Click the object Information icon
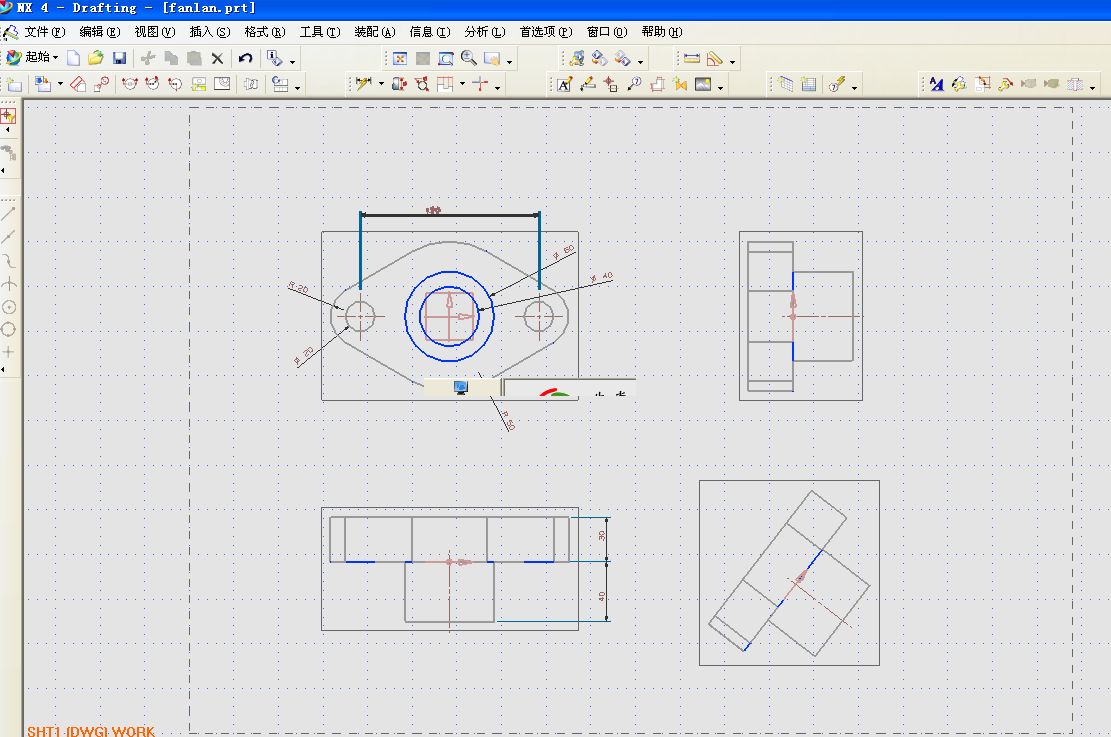This screenshot has width=1111, height=737. [x=275, y=58]
